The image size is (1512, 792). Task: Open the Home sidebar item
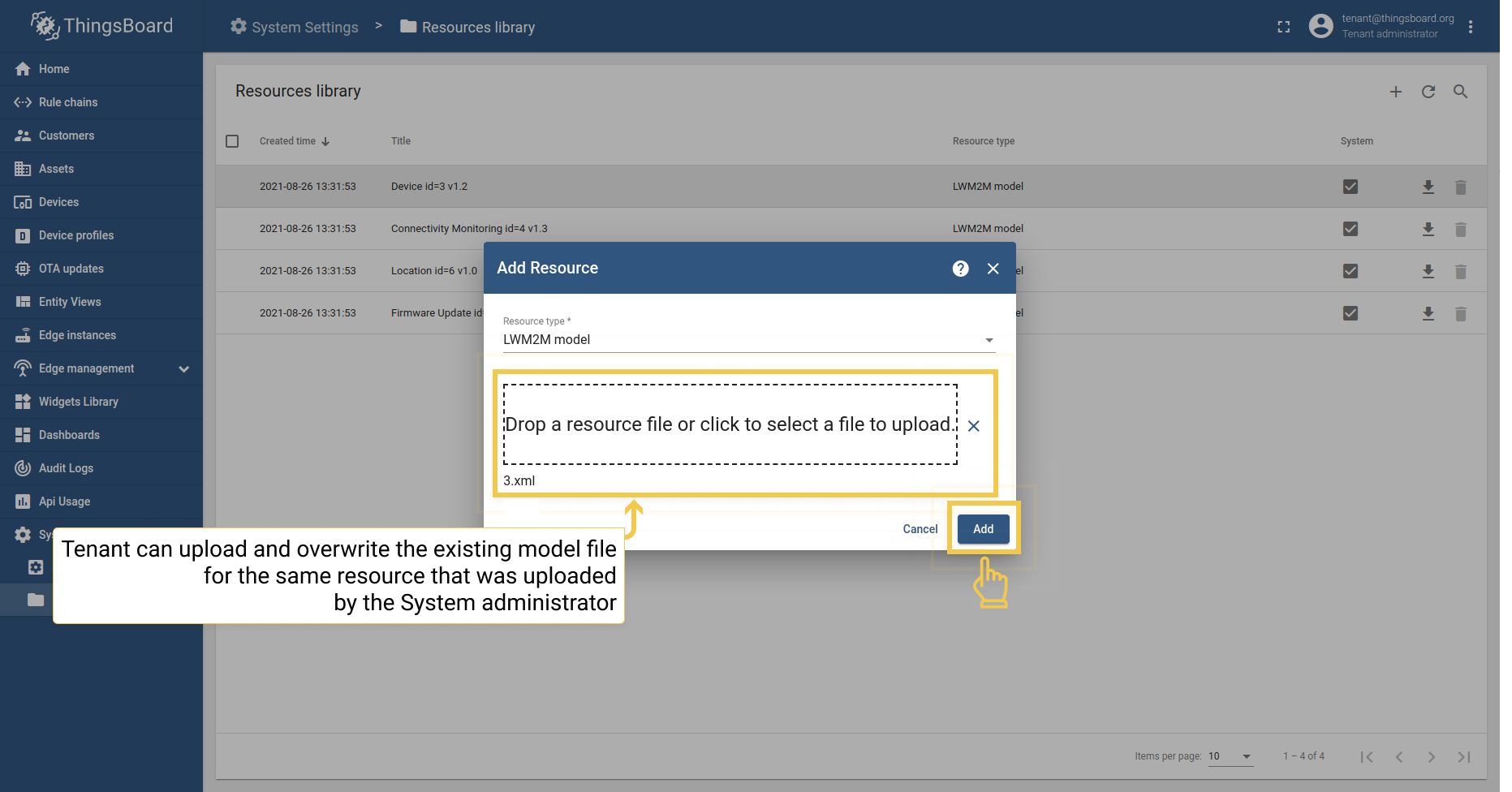pos(101,69)
